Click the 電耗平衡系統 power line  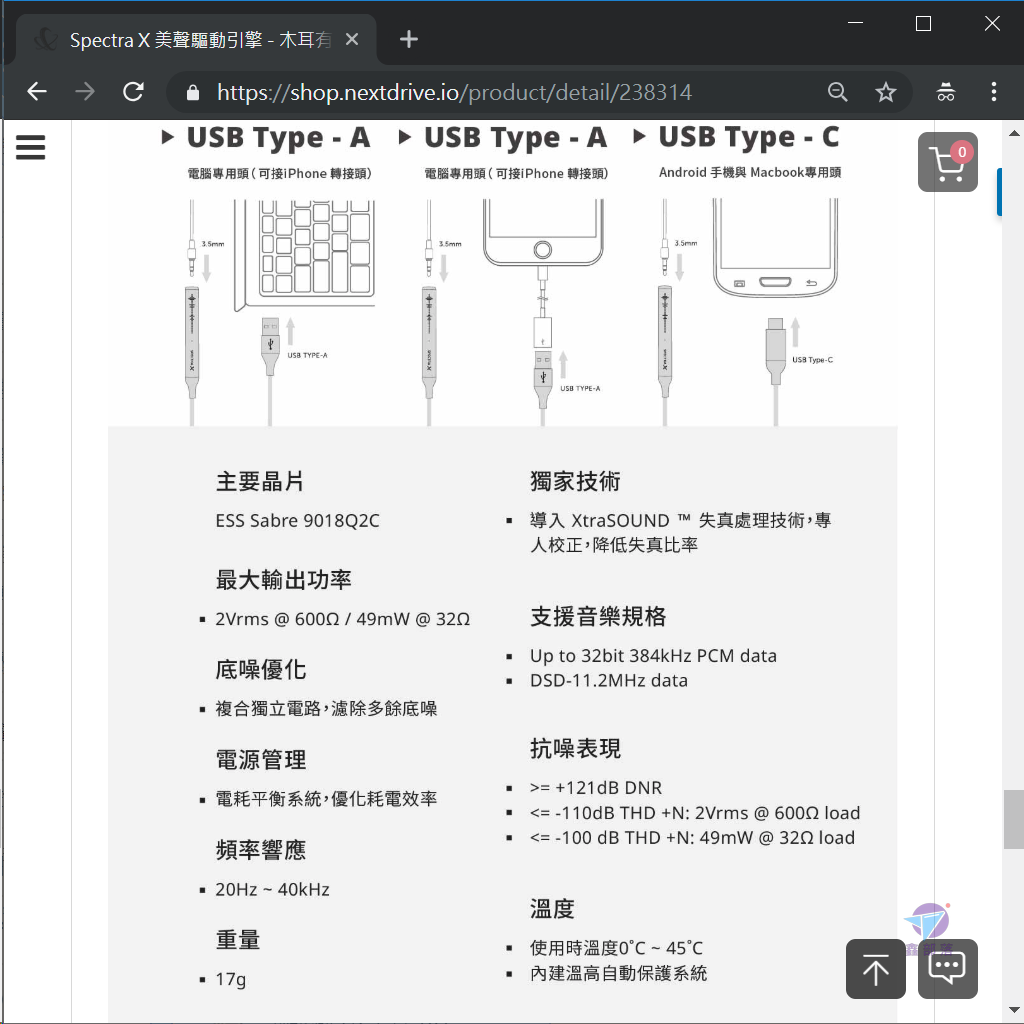point(327,799)
